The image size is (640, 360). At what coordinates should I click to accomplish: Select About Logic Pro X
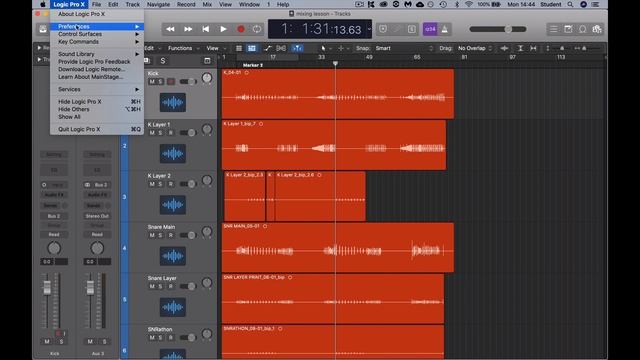point(82,14)
